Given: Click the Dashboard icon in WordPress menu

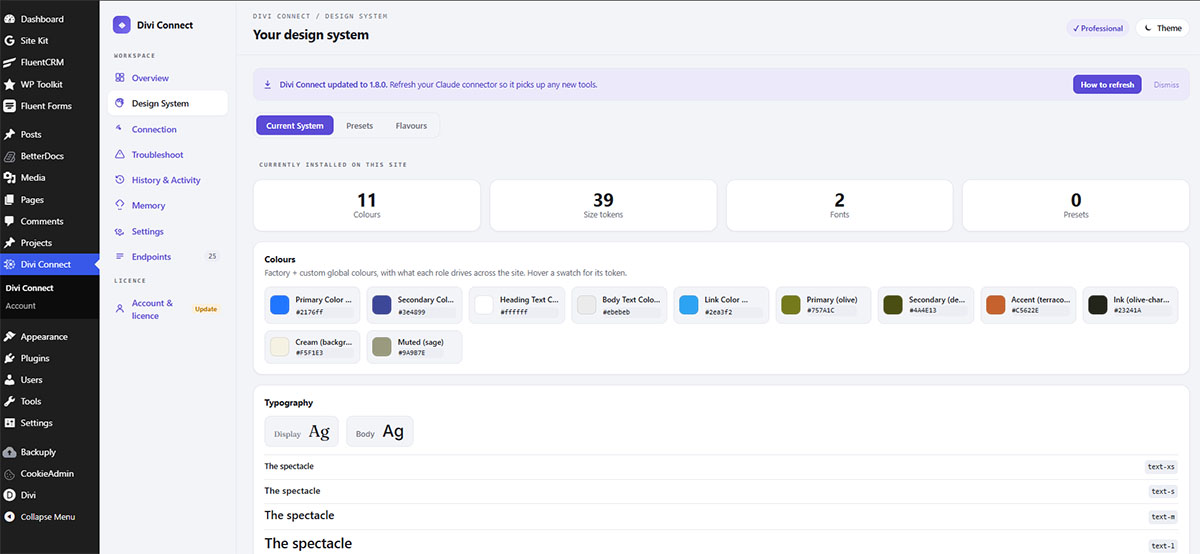Looking at the screenshot, I should click(x=10, y=19).
